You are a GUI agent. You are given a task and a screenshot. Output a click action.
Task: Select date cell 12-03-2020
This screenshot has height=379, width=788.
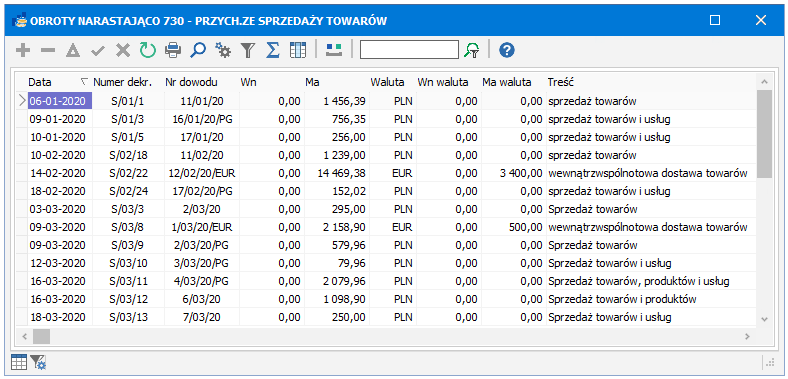[x=60, y=263]
